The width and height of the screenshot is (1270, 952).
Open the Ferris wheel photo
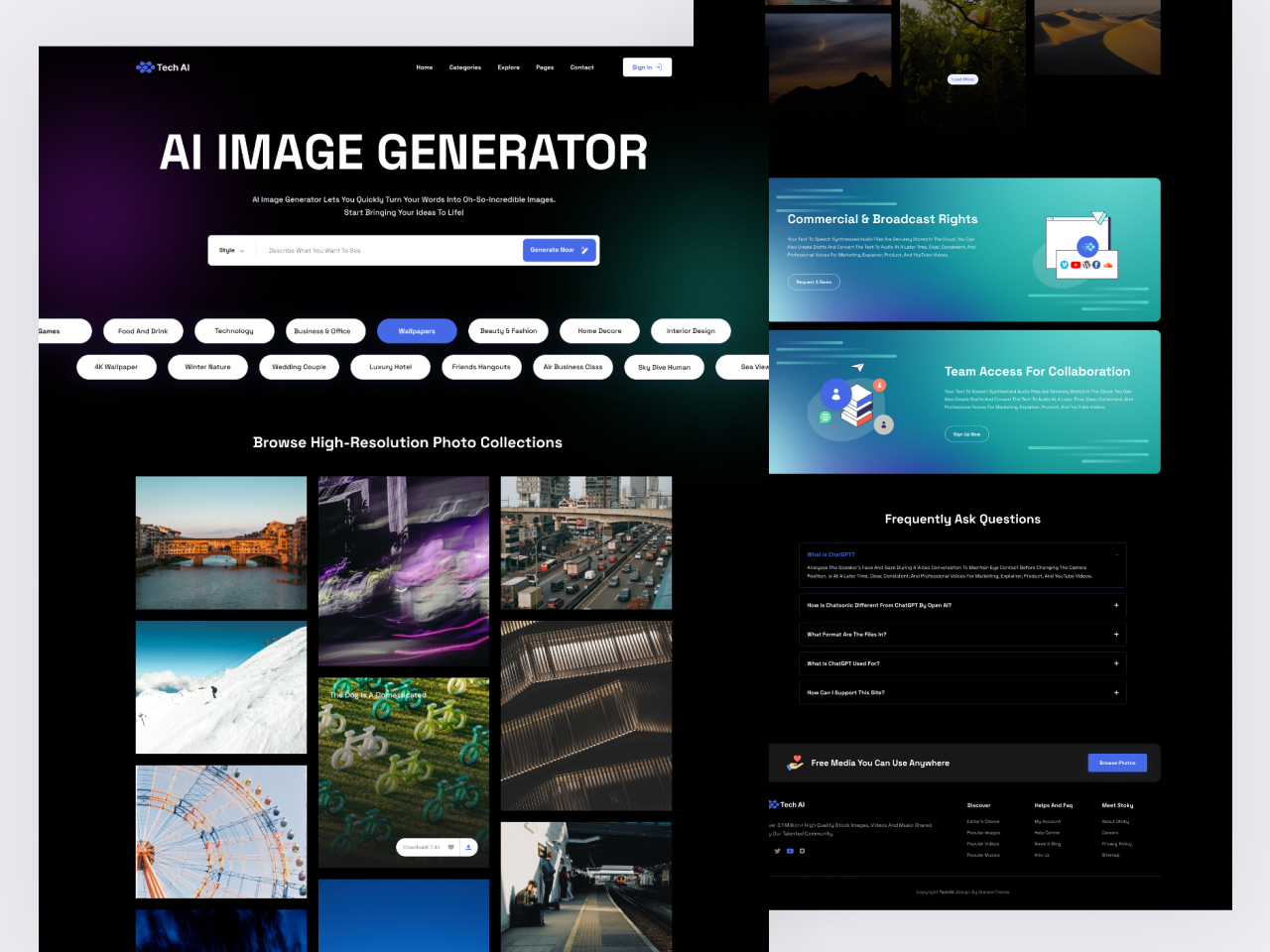(221, 832)
